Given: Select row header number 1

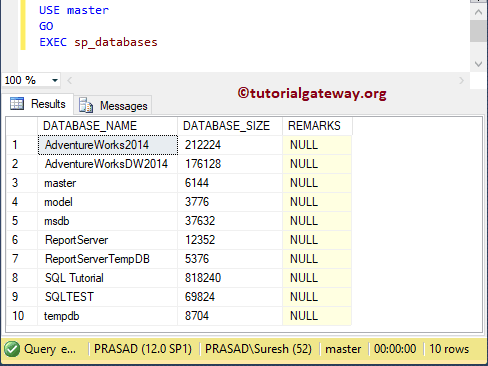Looking at the screenshot, I should tap(22, 145).
